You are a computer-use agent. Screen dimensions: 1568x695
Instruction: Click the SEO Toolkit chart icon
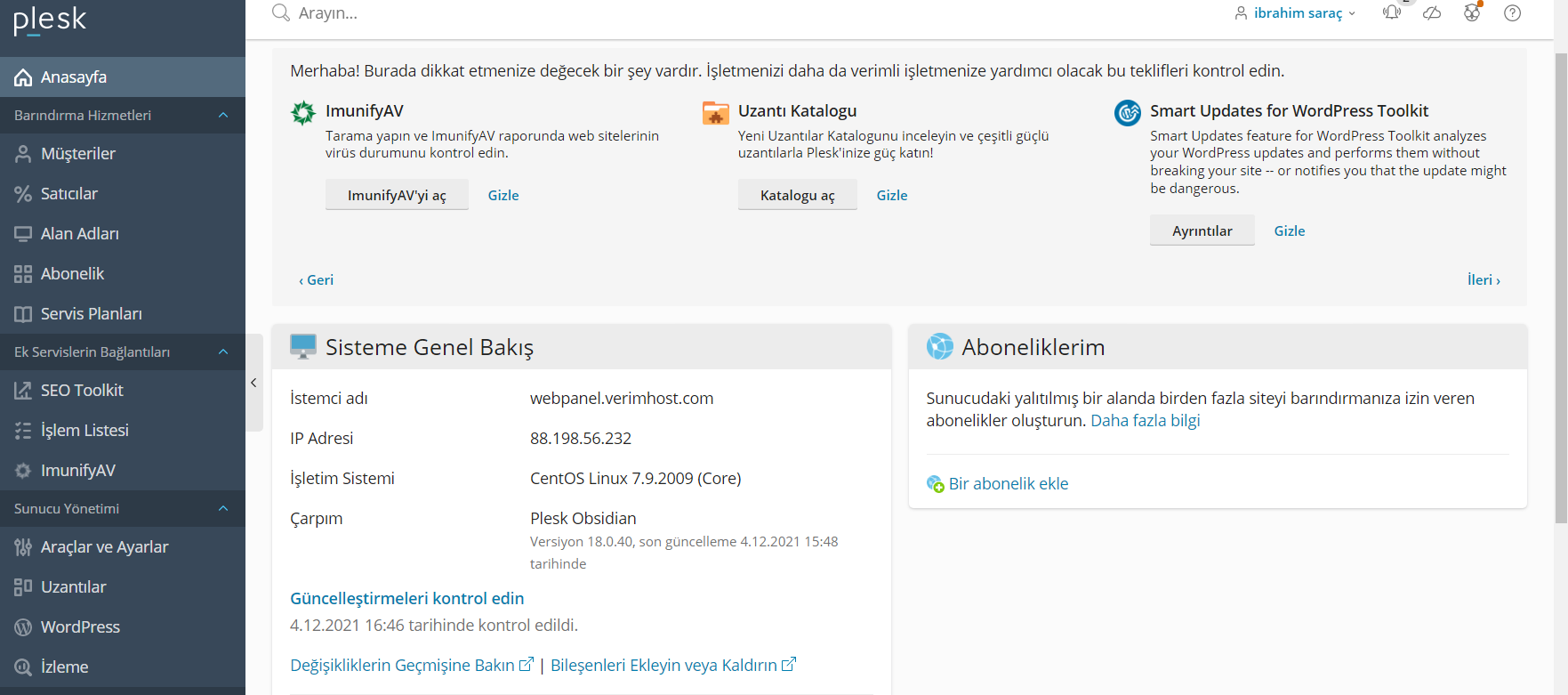pos(23,391)
